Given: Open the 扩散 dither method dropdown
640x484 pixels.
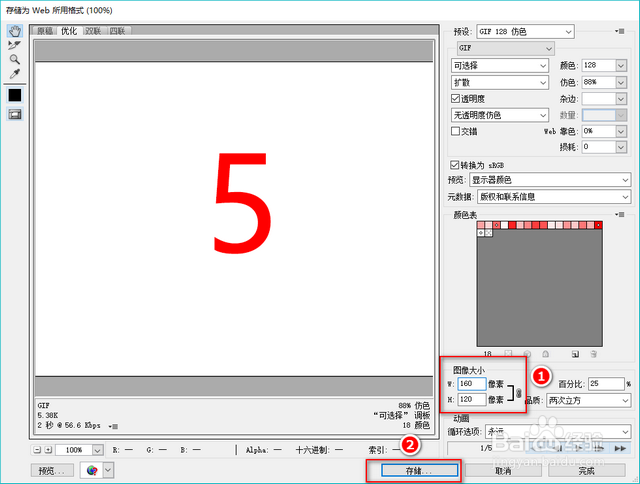Looking at the screenshot, I should click(500, 82).
